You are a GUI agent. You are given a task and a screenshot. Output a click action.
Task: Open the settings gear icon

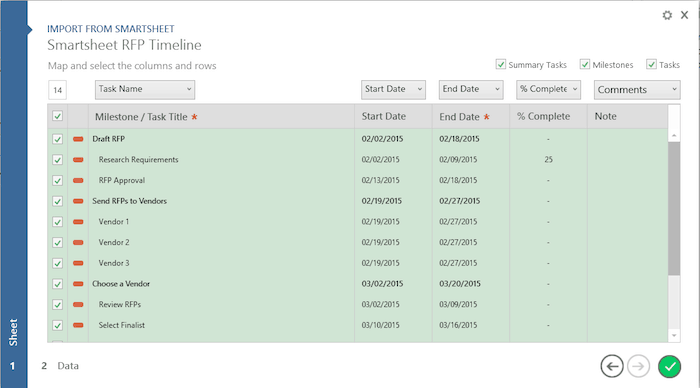pyautogui.click(x=667, y=16)
